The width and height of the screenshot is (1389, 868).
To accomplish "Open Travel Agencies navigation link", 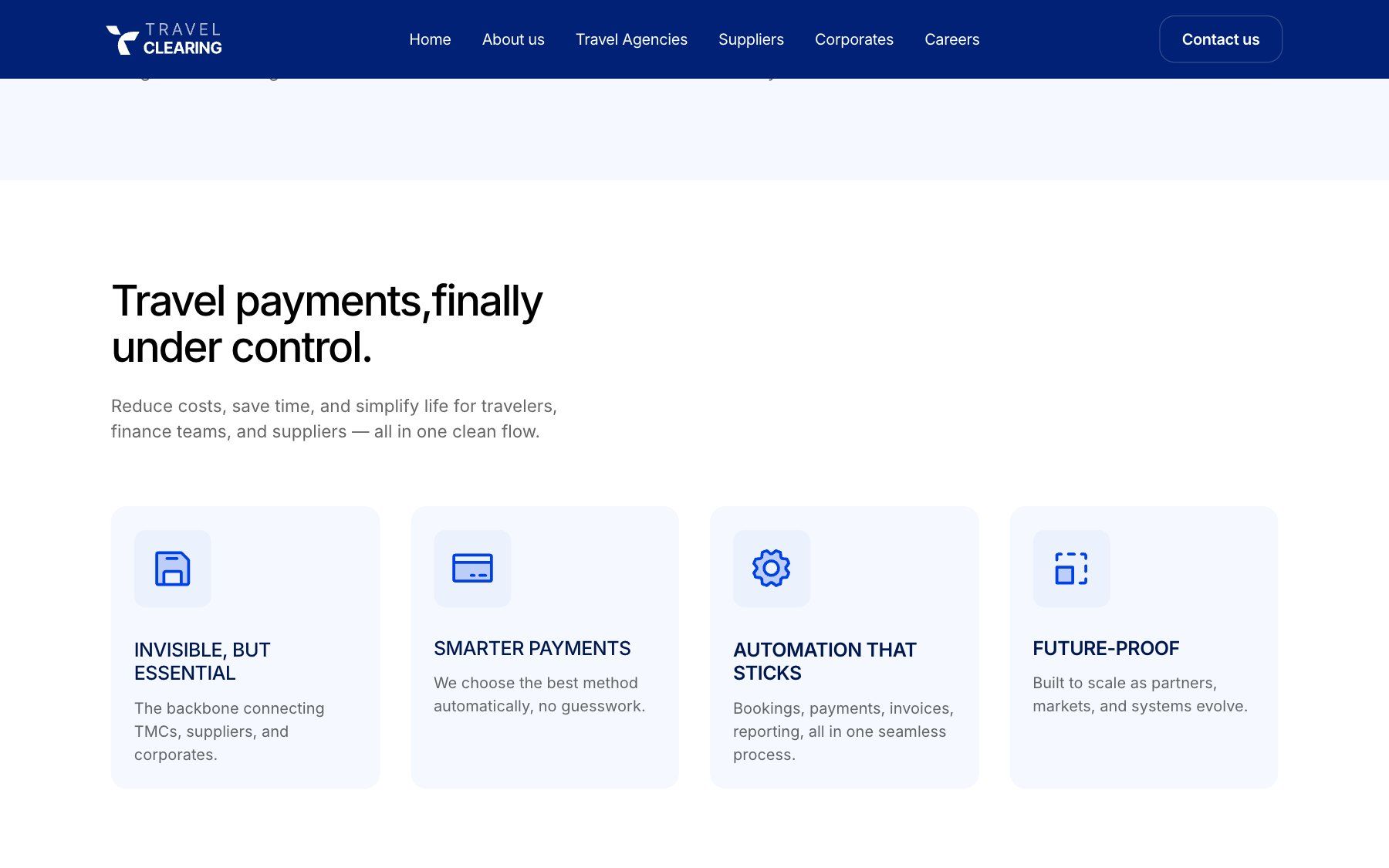I will (x=631, y=39).
